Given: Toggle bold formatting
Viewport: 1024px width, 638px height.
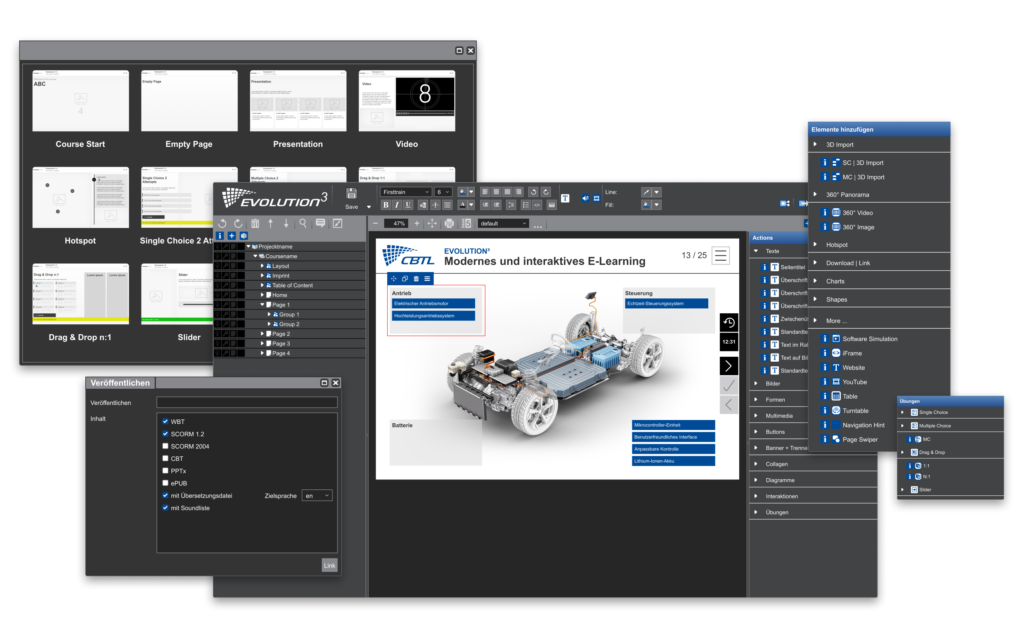Looking at the screenshot, I should [x=385, y=205].
